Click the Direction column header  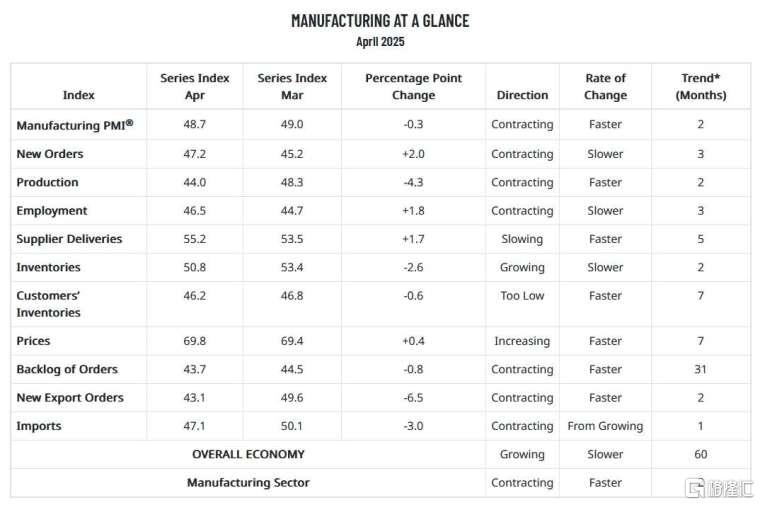[522, 95]
